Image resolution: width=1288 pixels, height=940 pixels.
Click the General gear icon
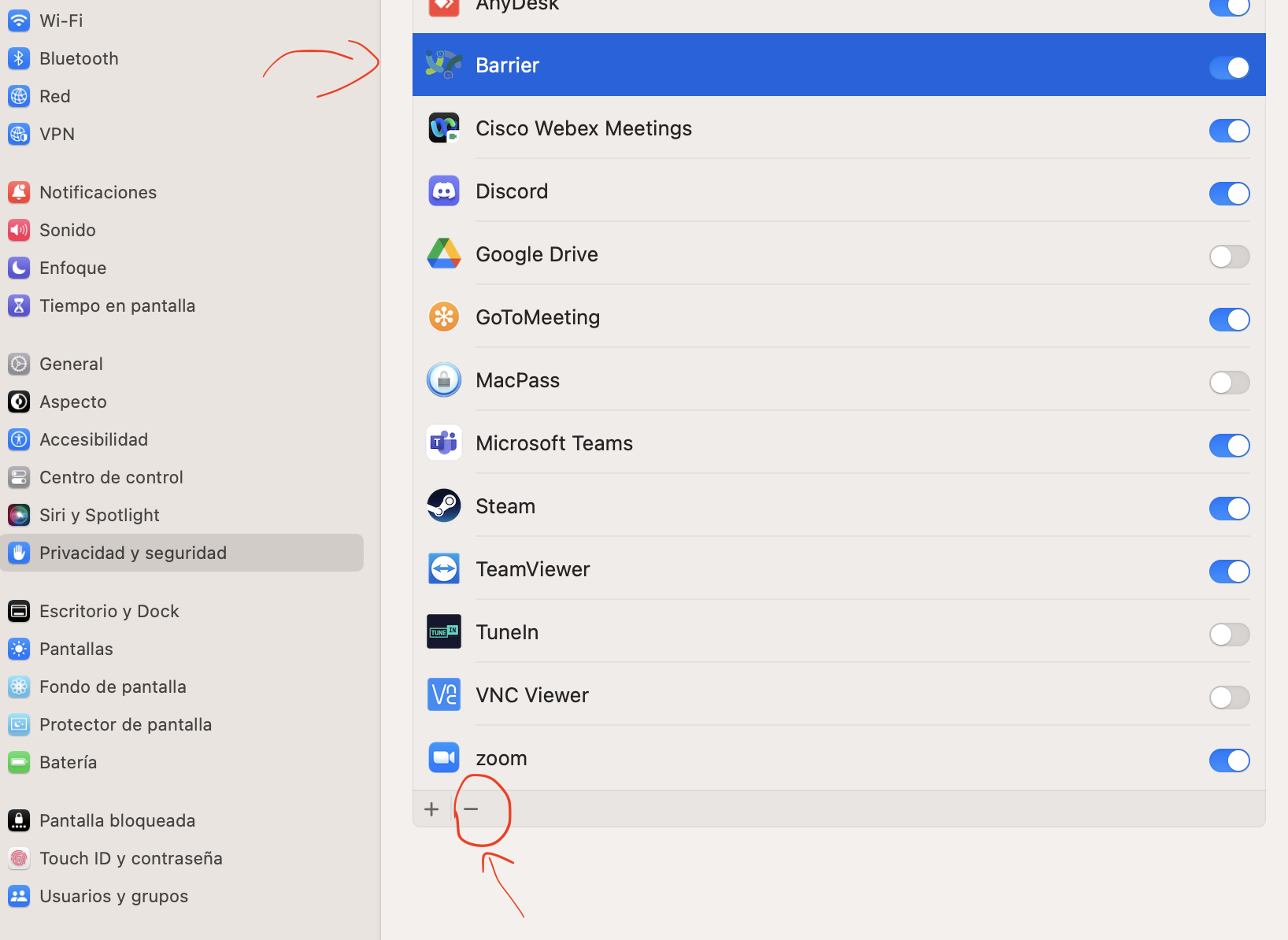[x=19, y=364]
